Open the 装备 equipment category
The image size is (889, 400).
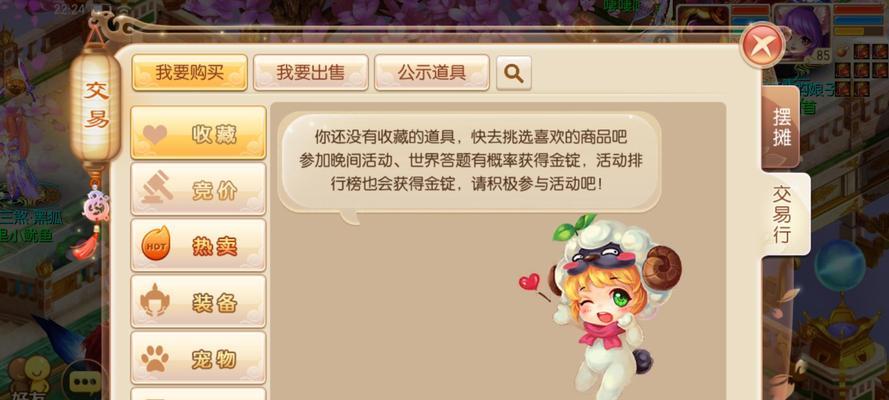[x=198, y=301]
